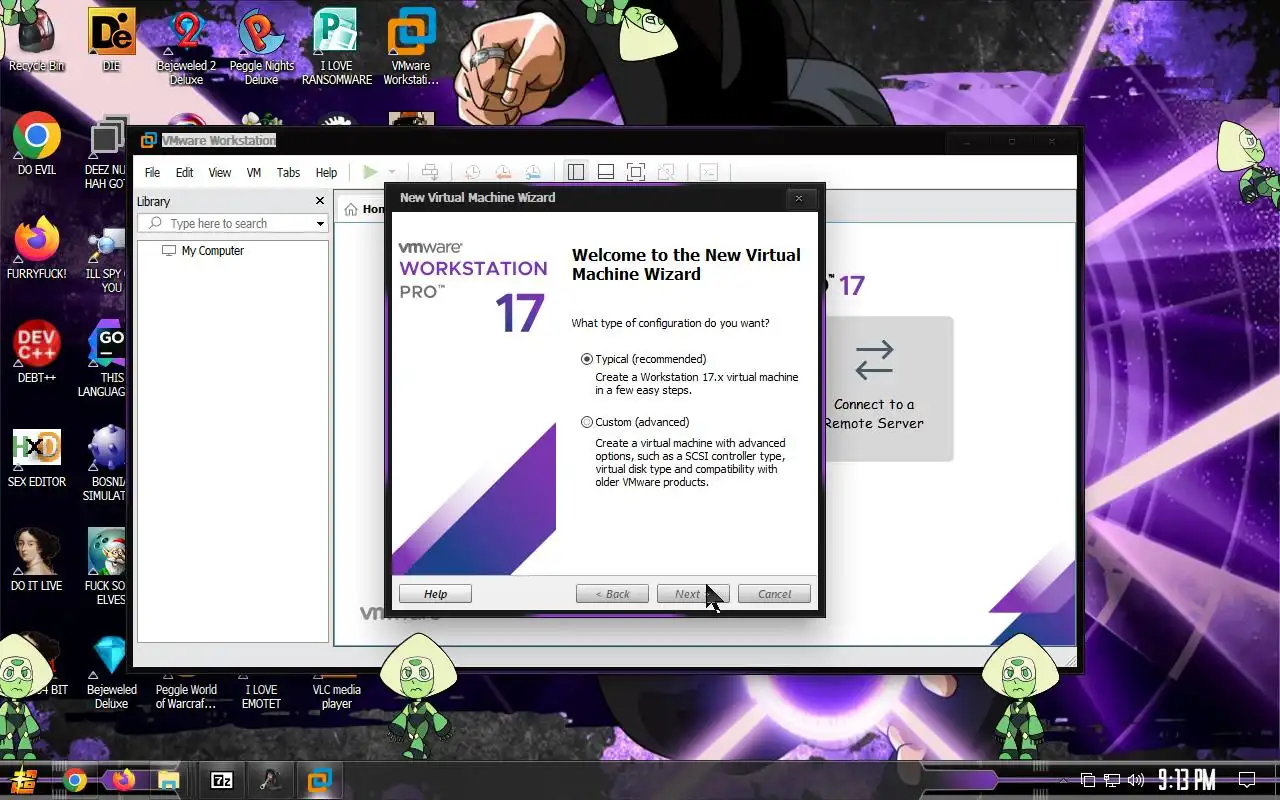Screen dimensions: 1280x800
Task: Click the 9:13 PM taskbar clock
Action: pos(1187,780)
